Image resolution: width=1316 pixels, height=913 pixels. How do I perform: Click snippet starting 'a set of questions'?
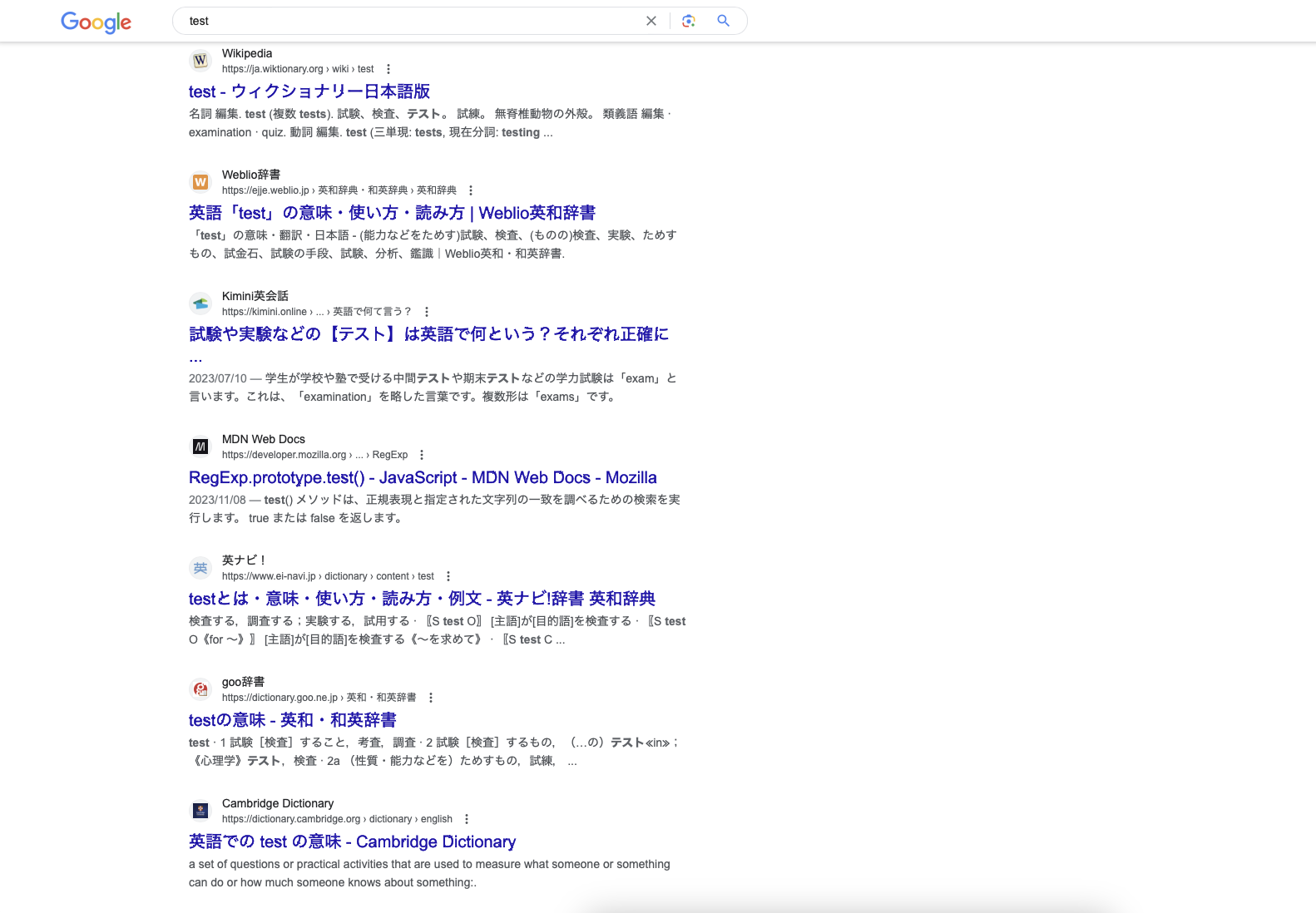click(429, 873)
